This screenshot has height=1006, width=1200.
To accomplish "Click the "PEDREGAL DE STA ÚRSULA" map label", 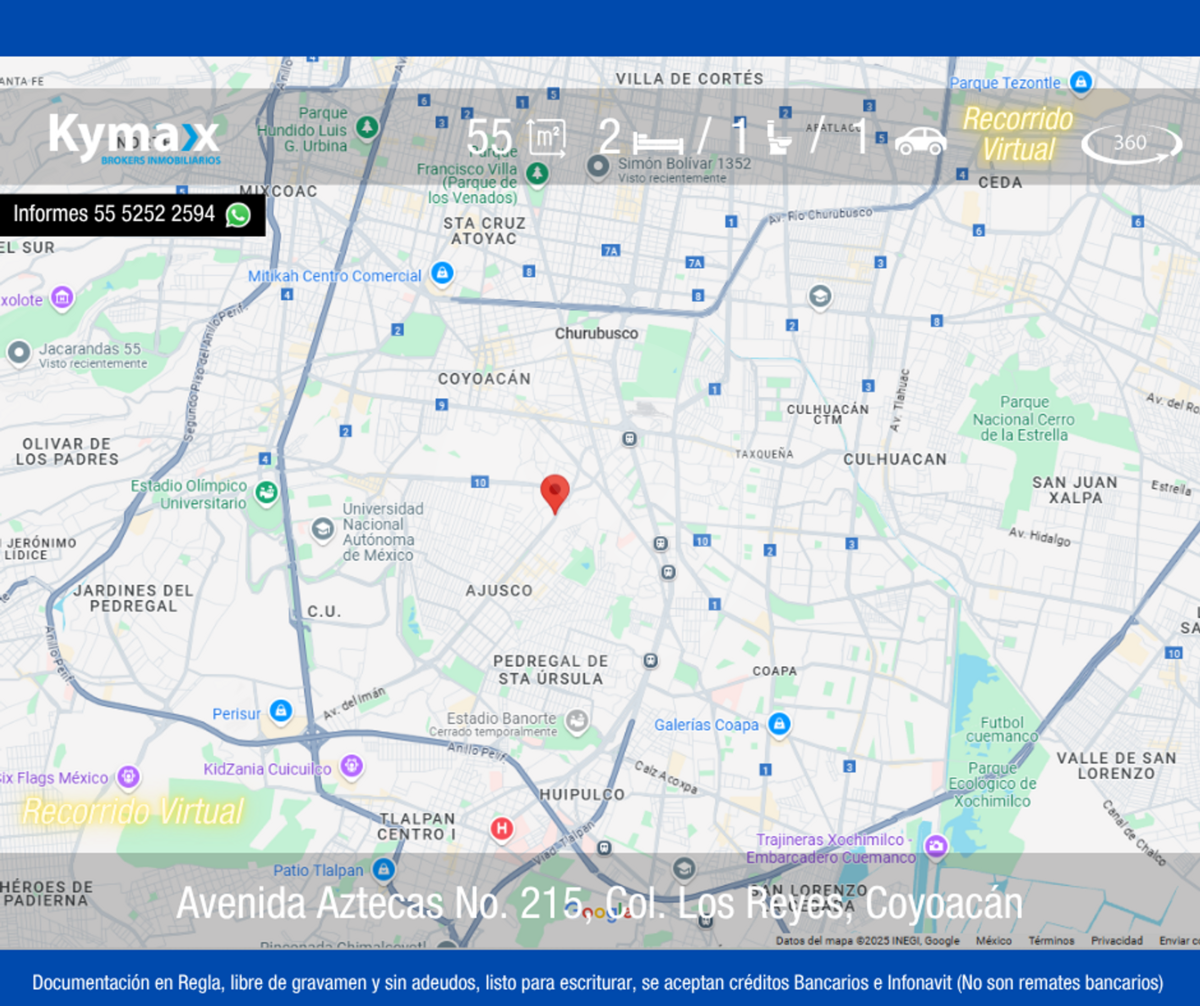I will 550,670.
